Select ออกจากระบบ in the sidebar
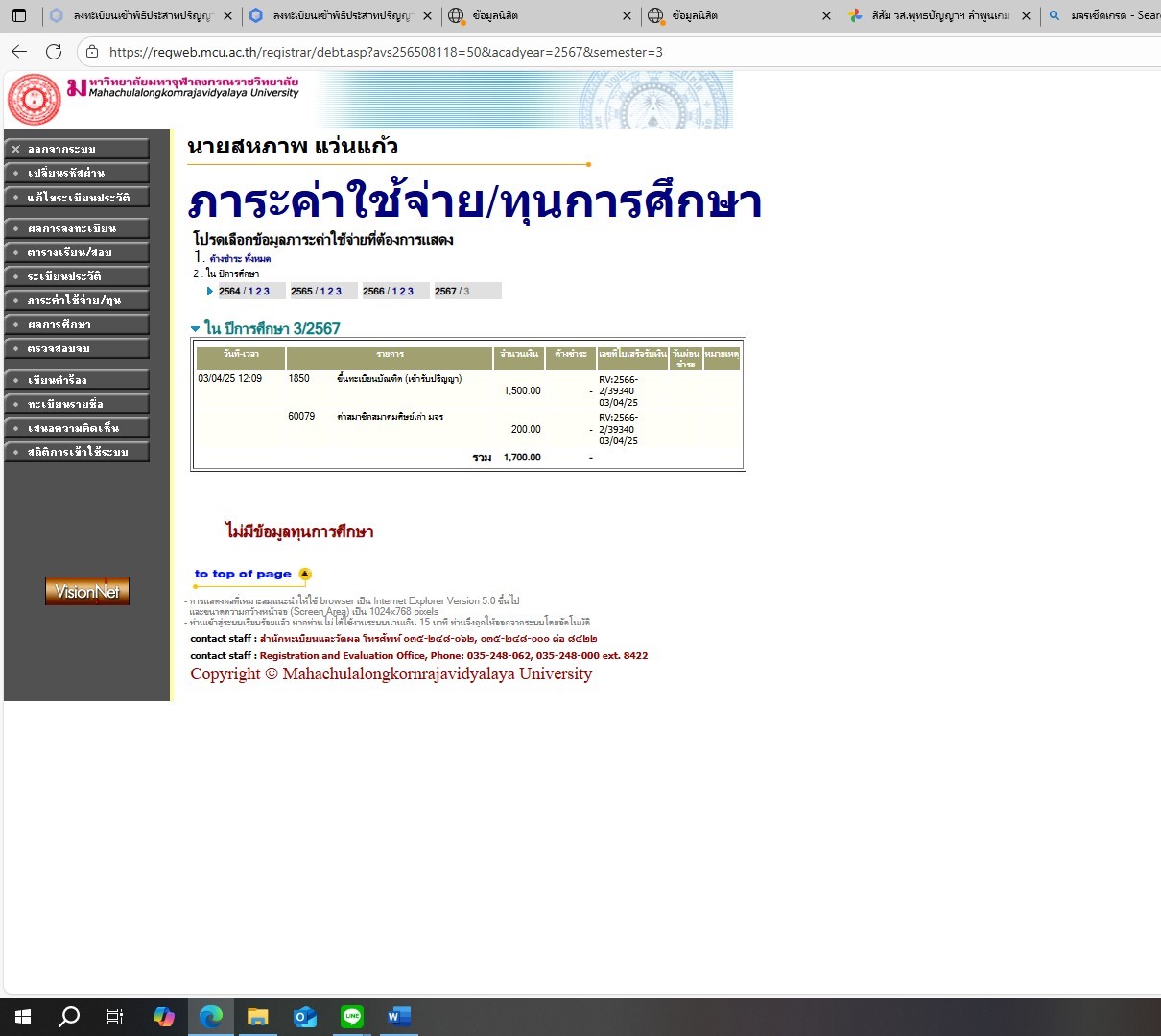 tap(77, 149)
